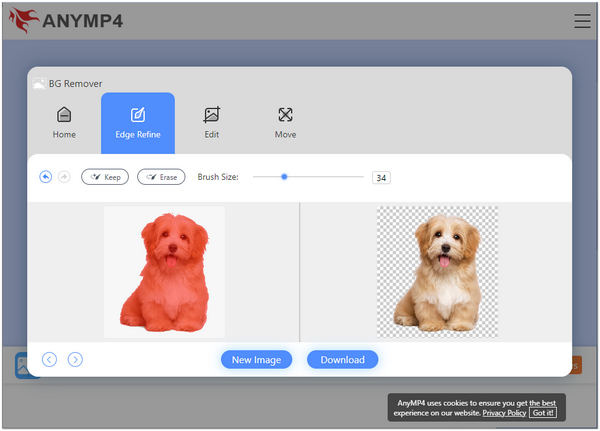600x431 pixels.
Task: Open the Edit tab
Action: (x=211, y=122)
